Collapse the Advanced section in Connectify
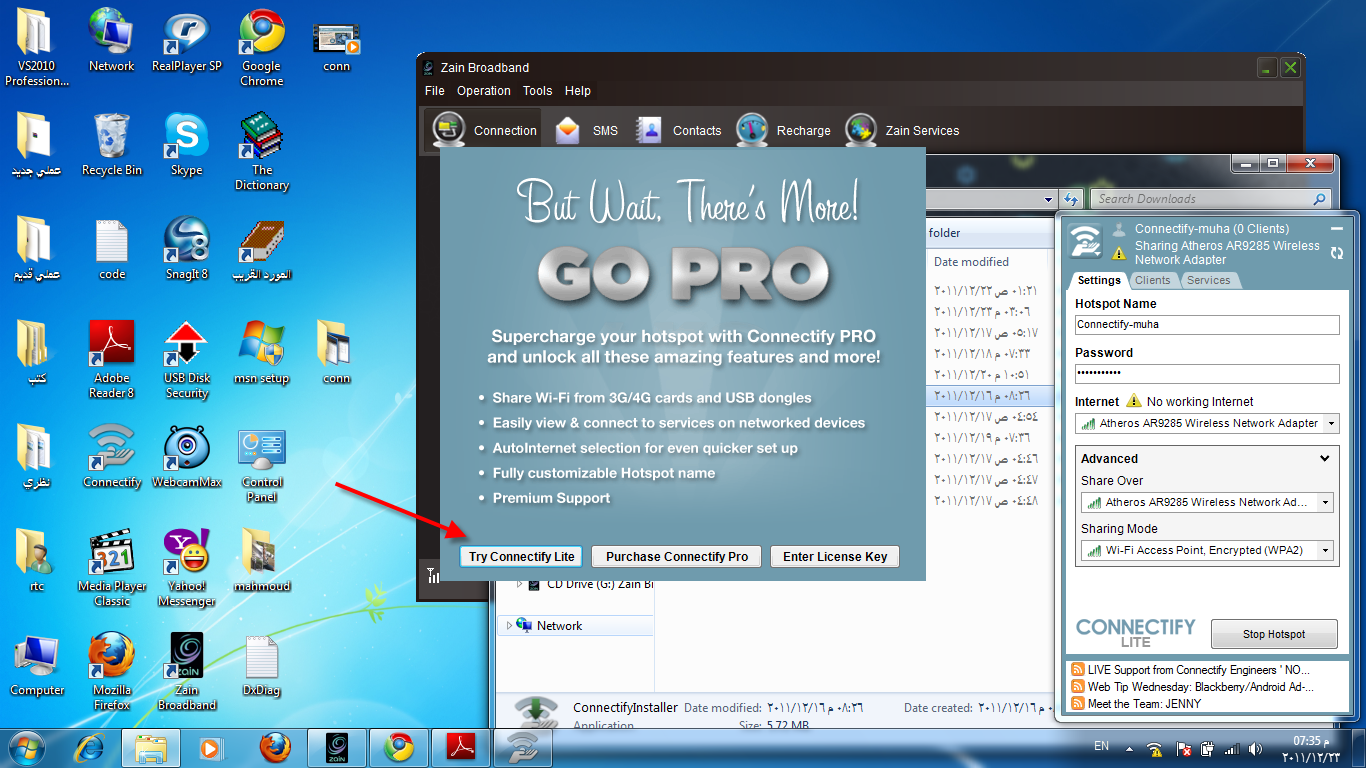The height and width of the screenshot is (768, 1366). pyautogui.click(x=1325, y=458)
